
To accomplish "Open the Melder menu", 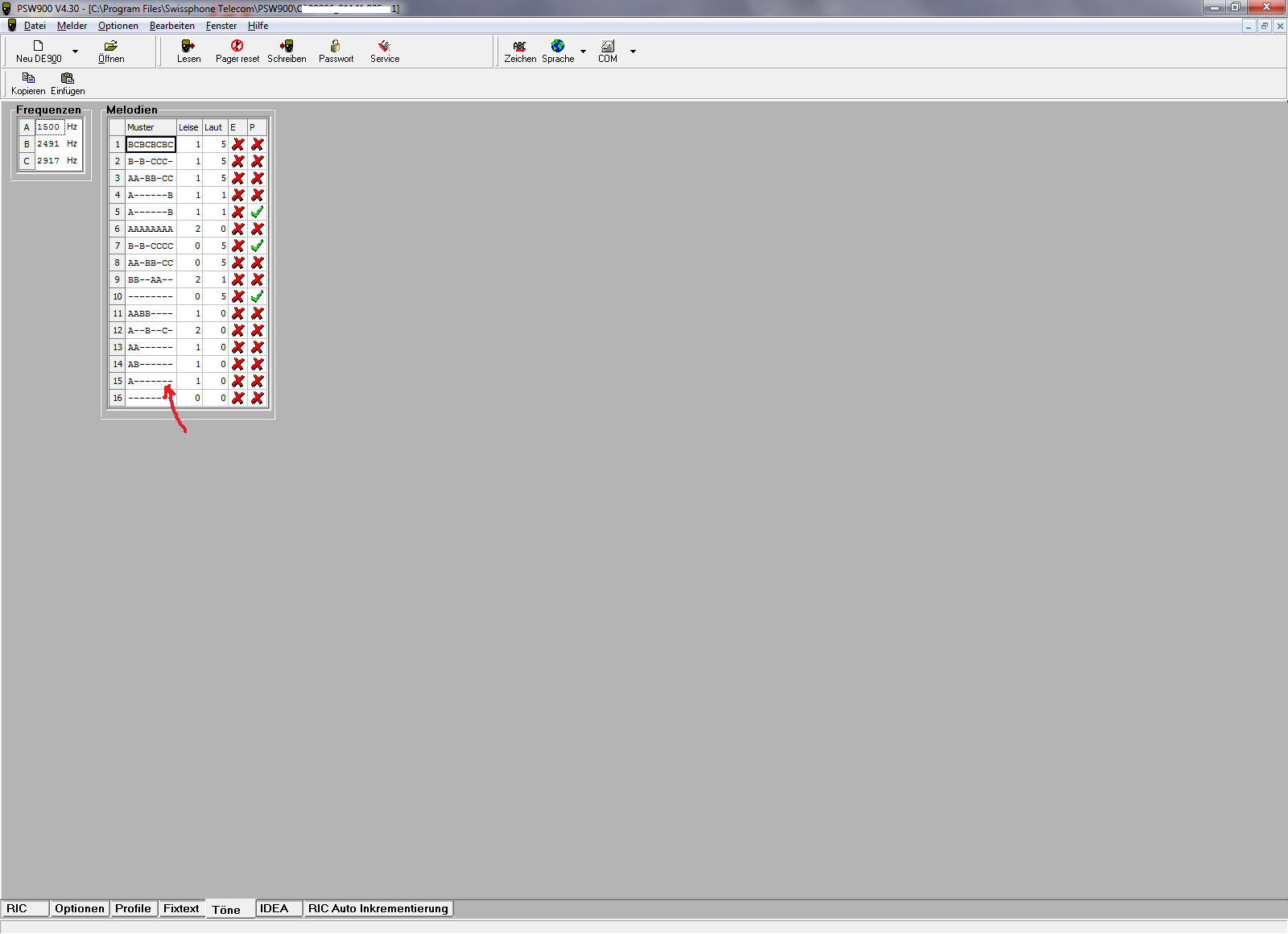I will point(72,26).
